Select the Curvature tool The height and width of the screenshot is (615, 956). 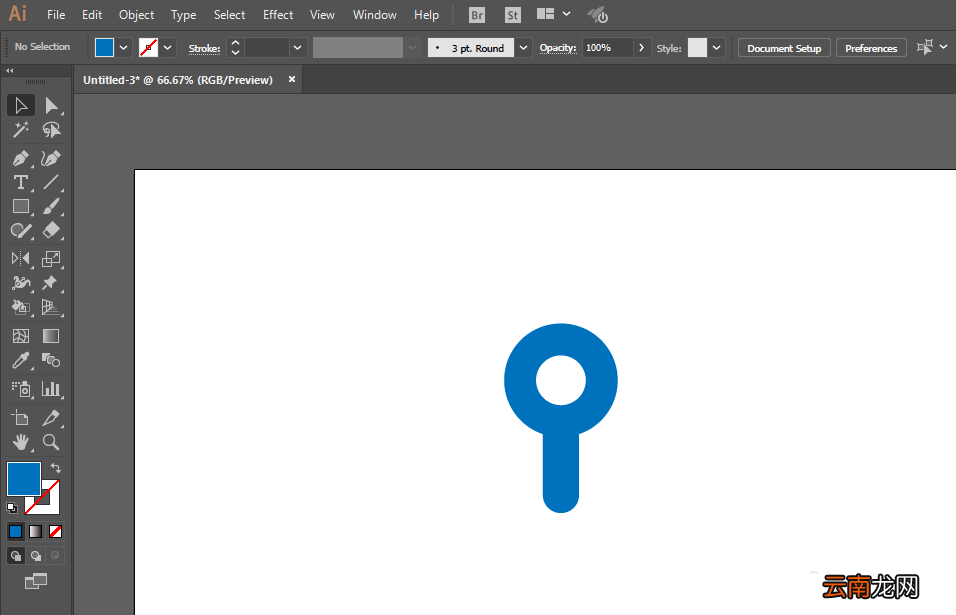coord(51,158)
